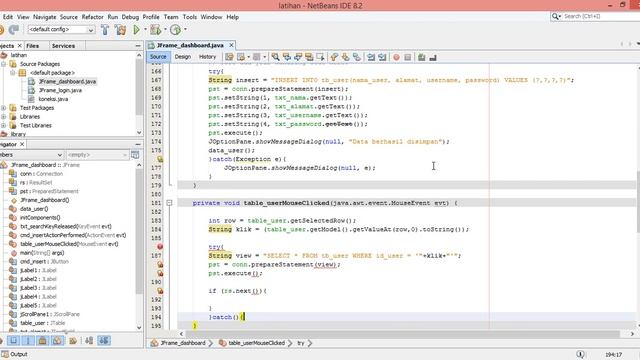The width and height of the screenshot is (640, 360).
Task: Switch to Design view
Action: [182, 57]
